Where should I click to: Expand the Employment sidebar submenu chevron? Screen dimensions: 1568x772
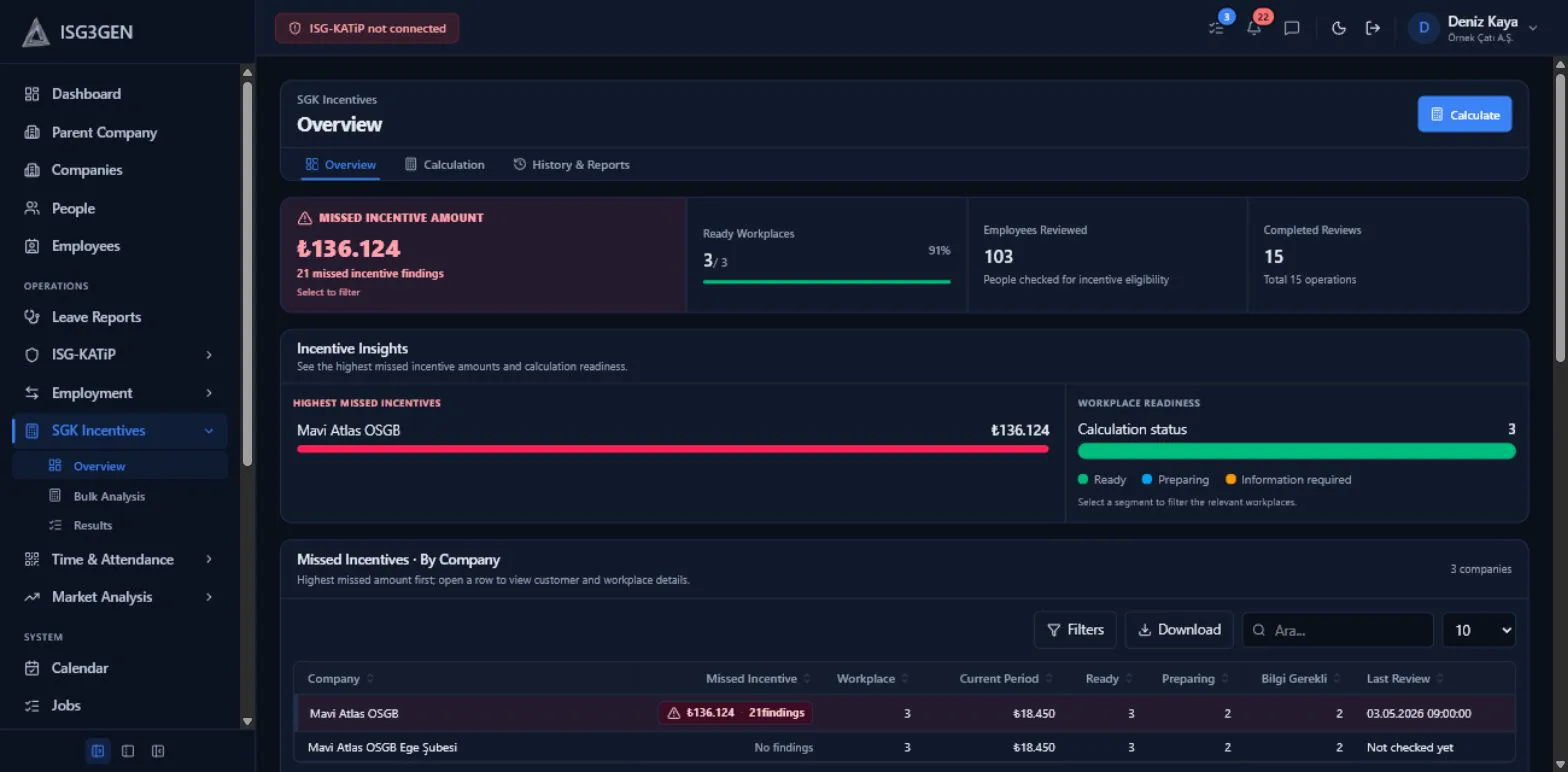[209, 393]
